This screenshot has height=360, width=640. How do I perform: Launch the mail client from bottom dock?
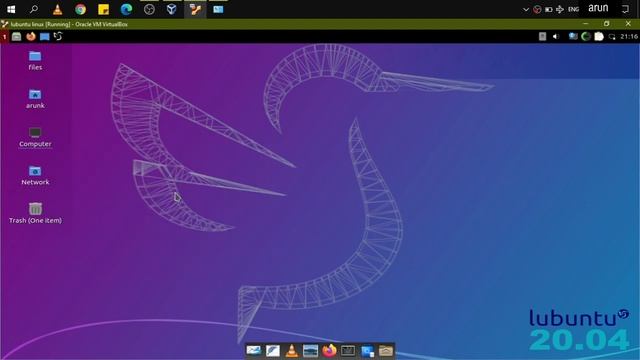pos(253,351)
